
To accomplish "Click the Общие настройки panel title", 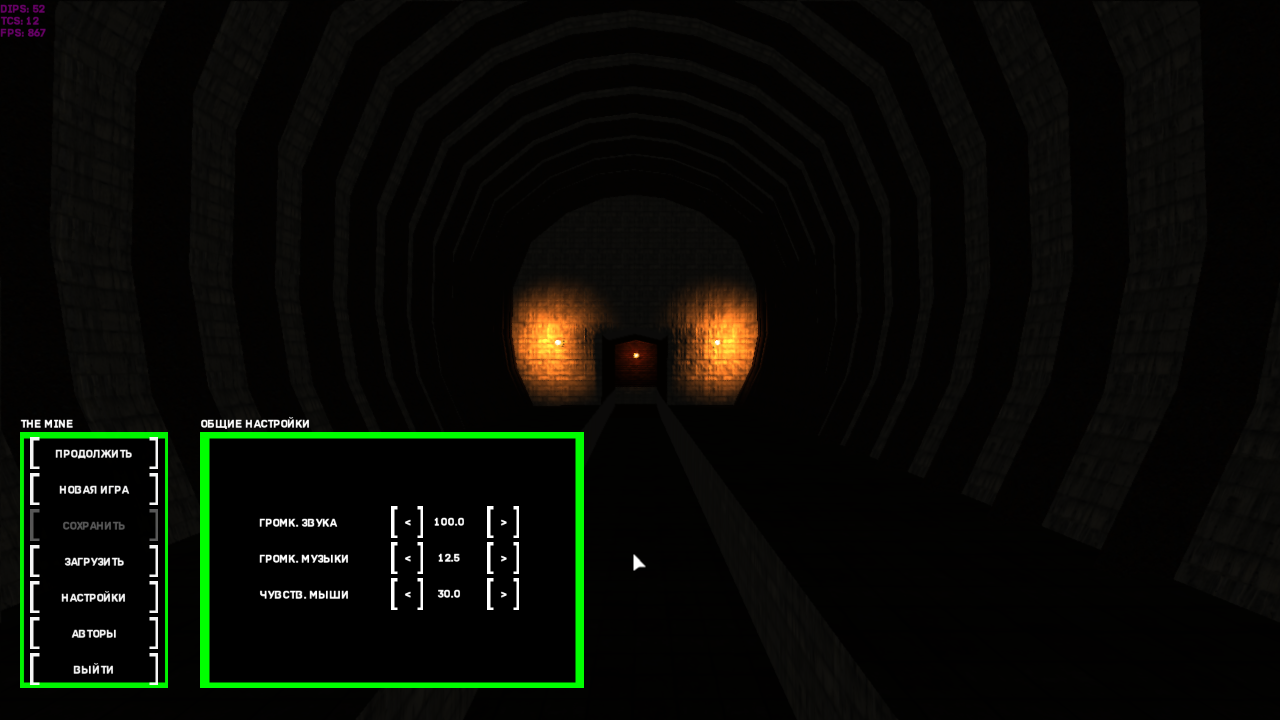I will (255, 424).
